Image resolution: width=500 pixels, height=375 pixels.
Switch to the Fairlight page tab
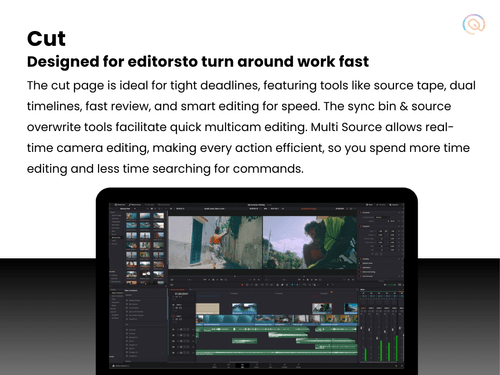pos(284,365)
